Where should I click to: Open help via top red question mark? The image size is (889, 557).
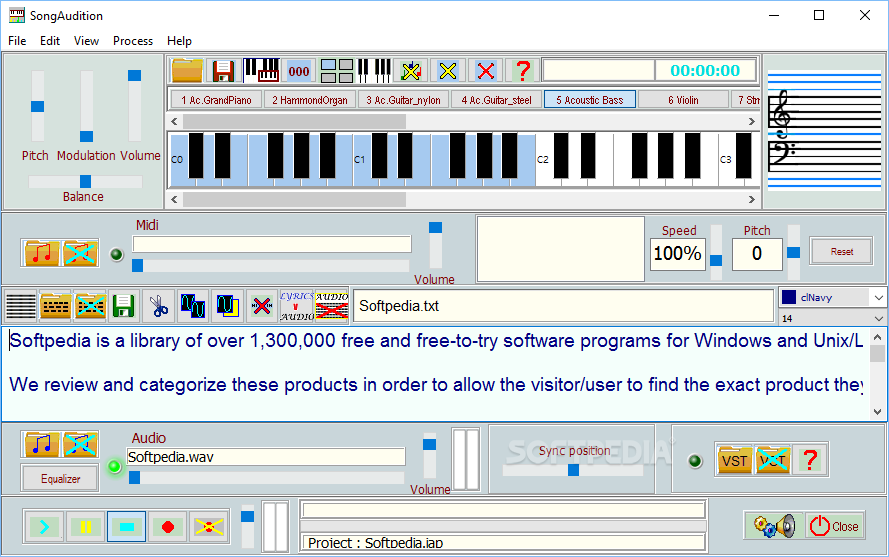(x=523, y=71)
